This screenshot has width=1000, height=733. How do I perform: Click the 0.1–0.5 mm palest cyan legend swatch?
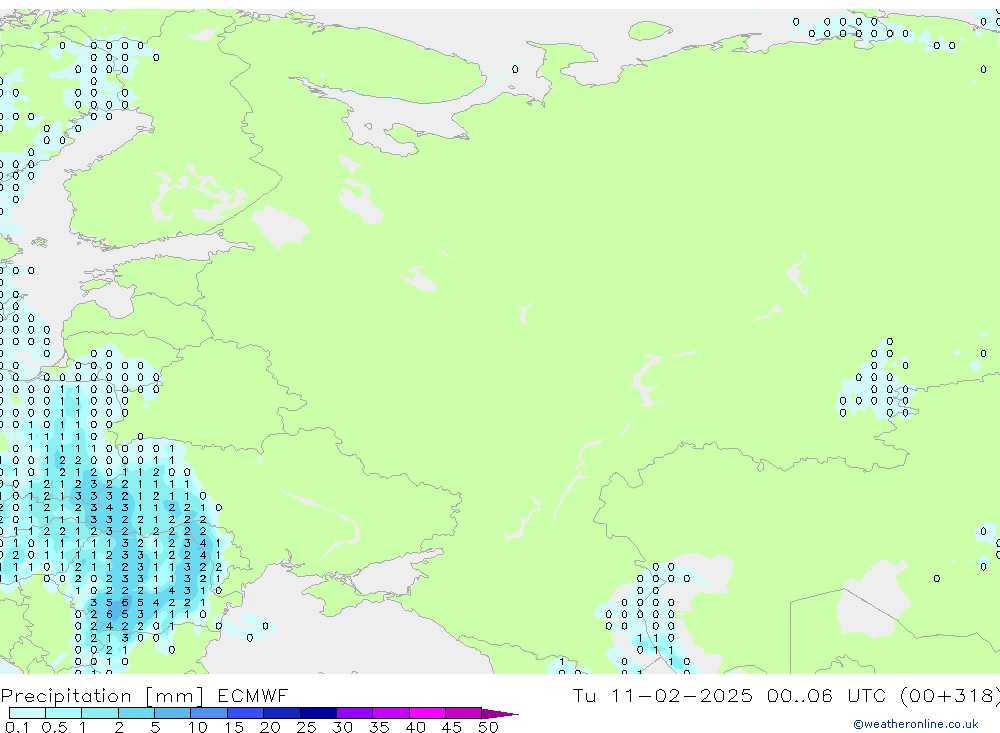(27, 713)
